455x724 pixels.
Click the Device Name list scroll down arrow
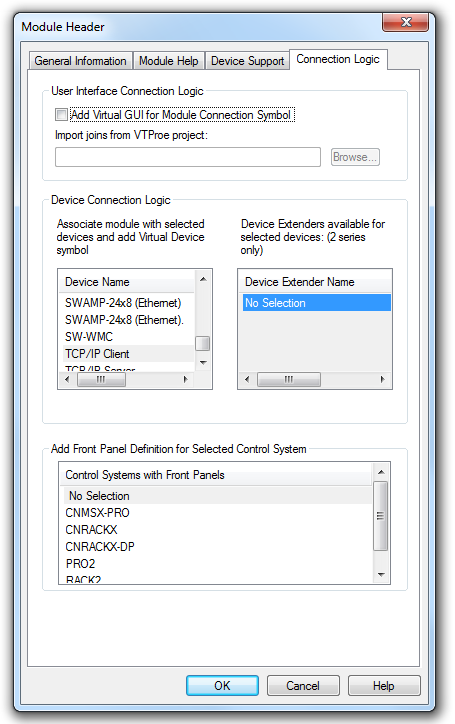tap(203, 363)
